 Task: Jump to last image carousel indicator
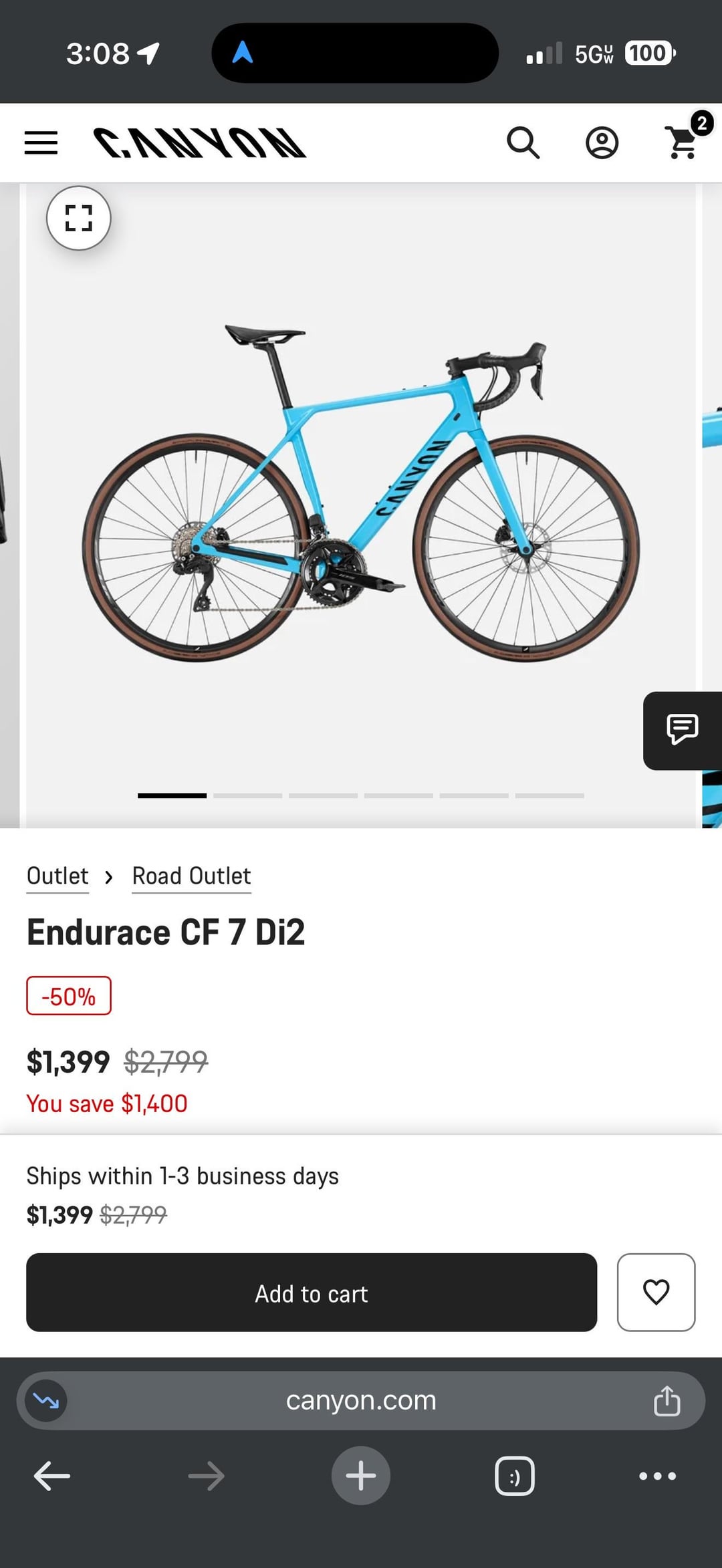(x=550, y=795)
